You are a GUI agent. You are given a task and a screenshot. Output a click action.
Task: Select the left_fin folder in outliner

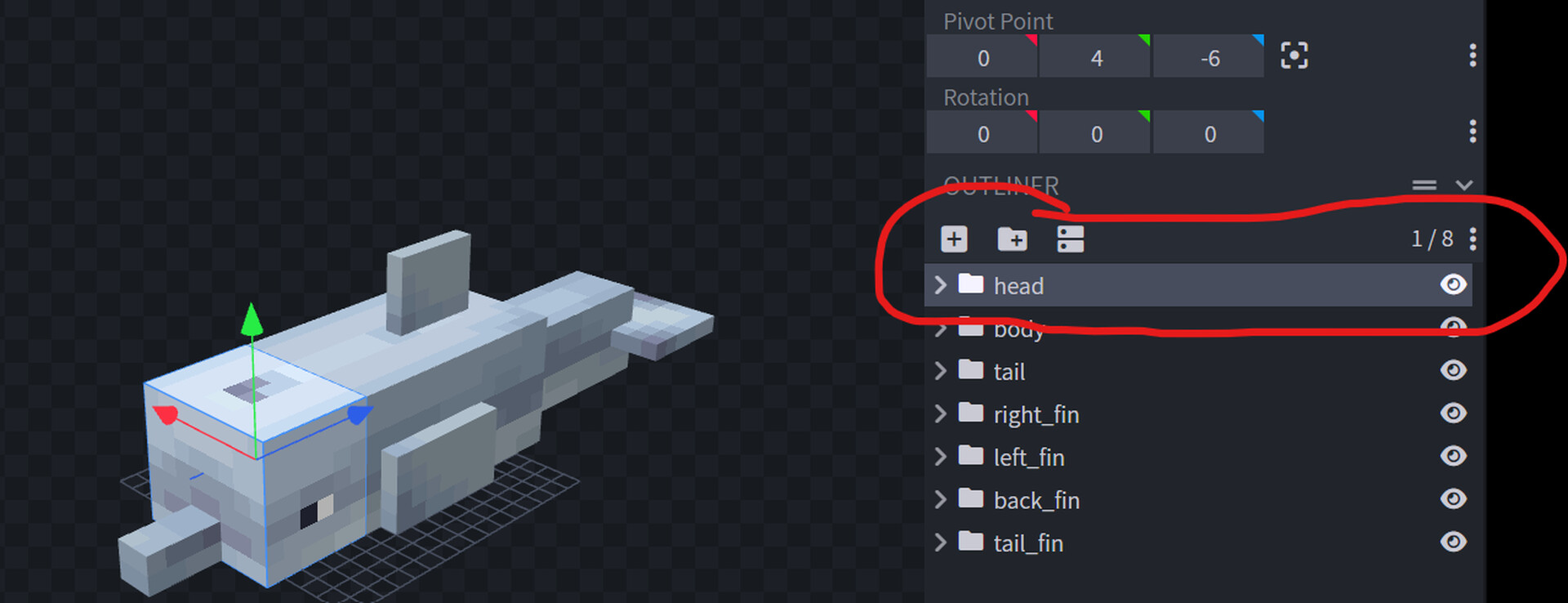1028,457
